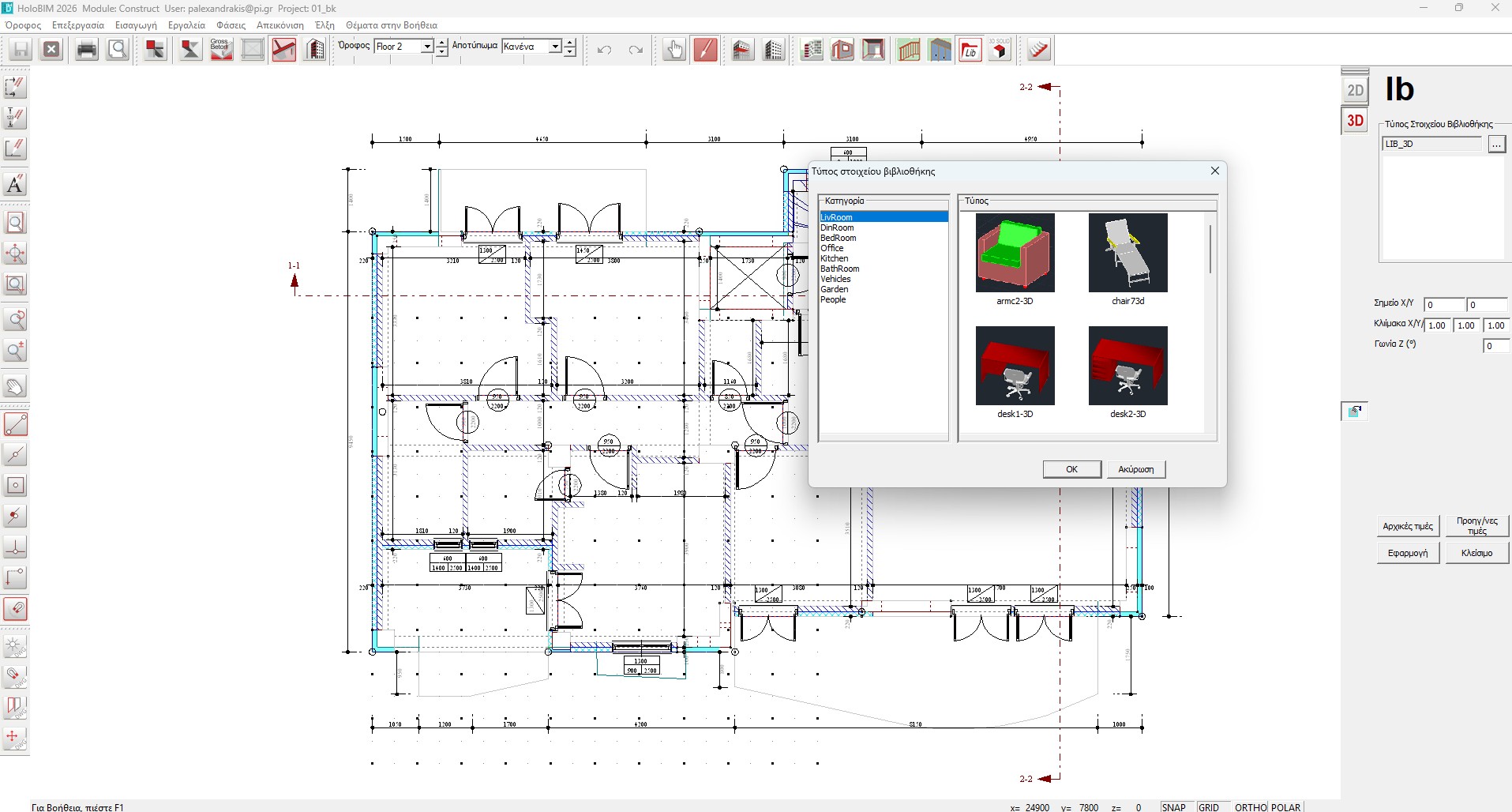Choose the armc2-3D armchair thumbnail
The image size is (1512, 812).
(x=1015, y=253)
